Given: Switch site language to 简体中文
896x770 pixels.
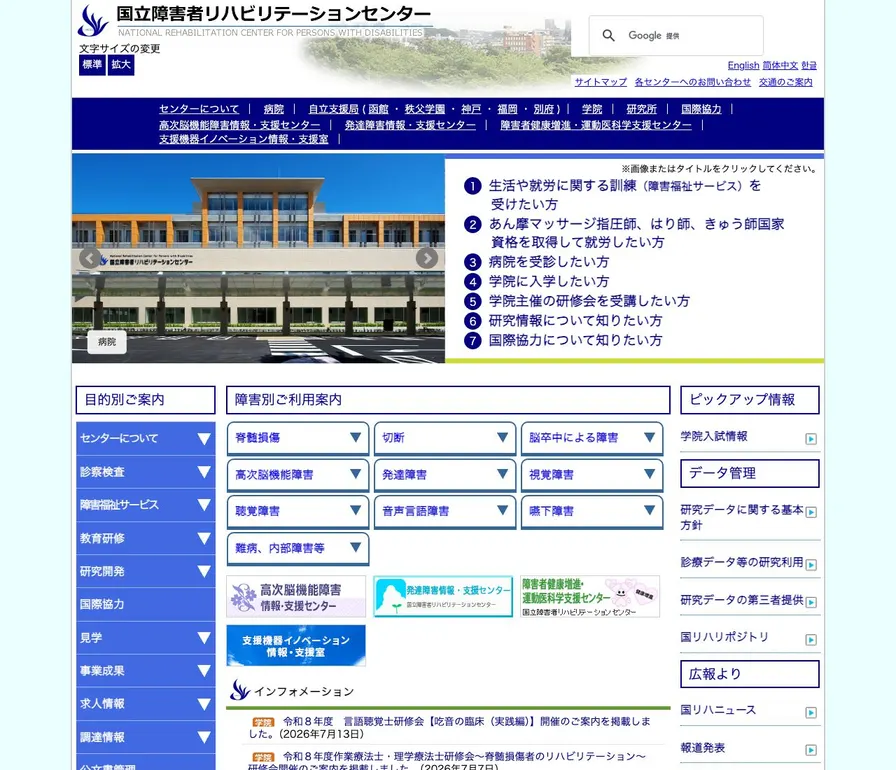Looking at the screenshot, I should [780, 65].
